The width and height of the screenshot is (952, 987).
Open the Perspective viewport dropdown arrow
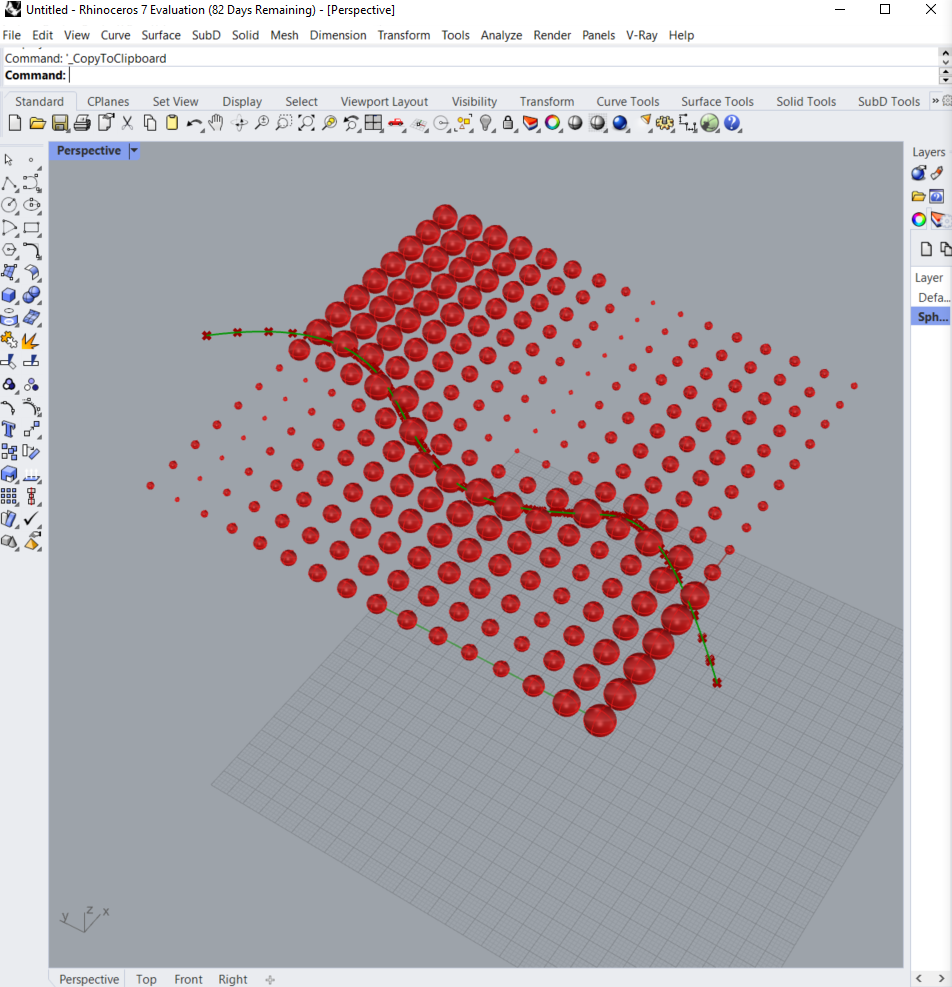(134, 150)
